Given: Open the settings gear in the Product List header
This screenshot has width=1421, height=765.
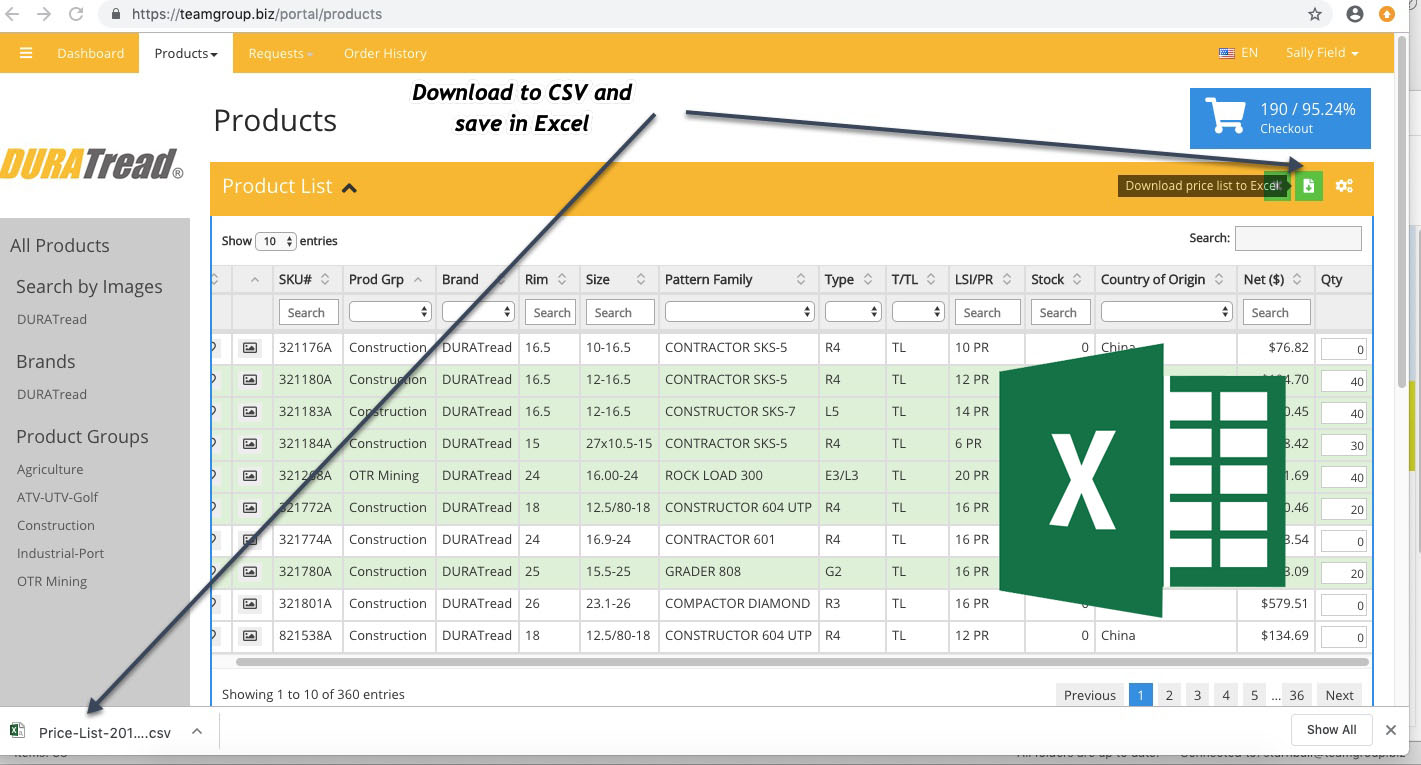Looking at the screenshot, I should coord(1344,186).
